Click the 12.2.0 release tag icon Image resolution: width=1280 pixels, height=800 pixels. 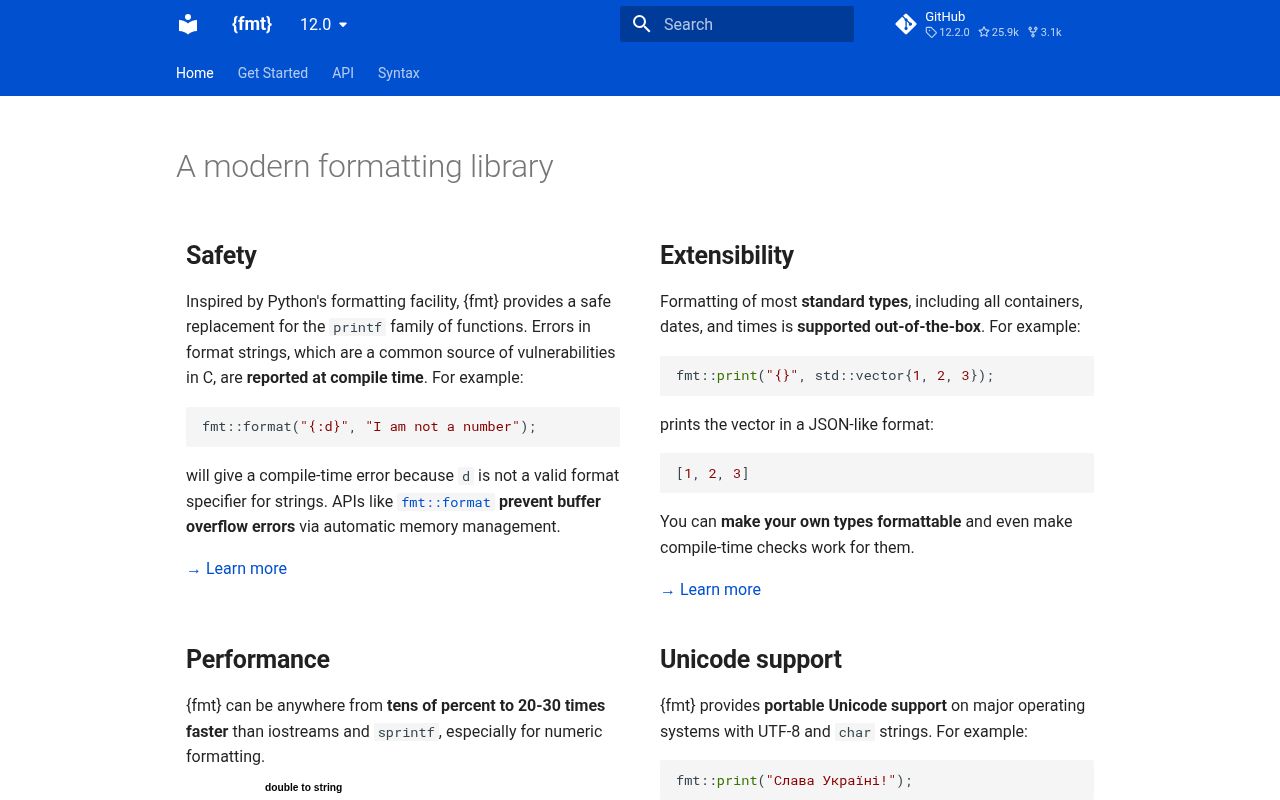[931, 32]
